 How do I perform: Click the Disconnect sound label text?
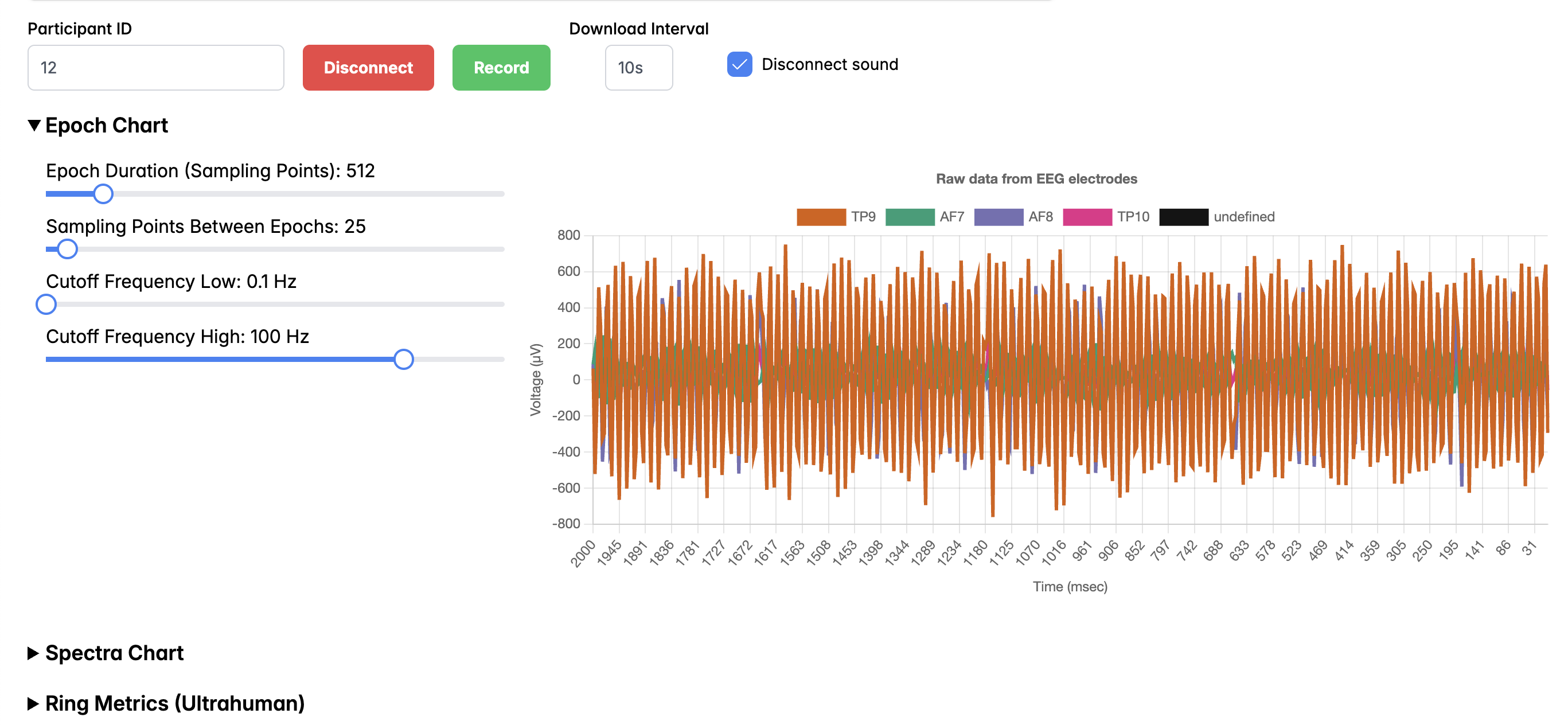click(x=829, y=64)
